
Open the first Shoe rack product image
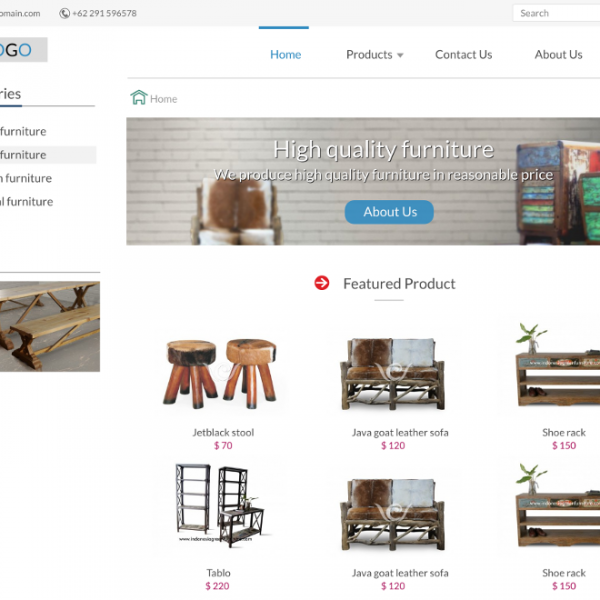(x=557, y=365)
